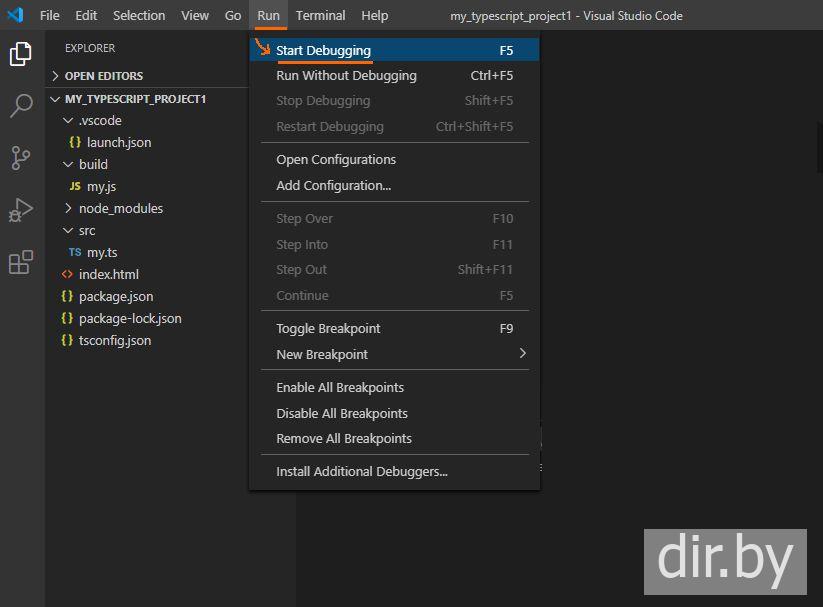This screenshot has height=607, width=823.
Task: Click the JS icon of my.js
Action: 75,187
